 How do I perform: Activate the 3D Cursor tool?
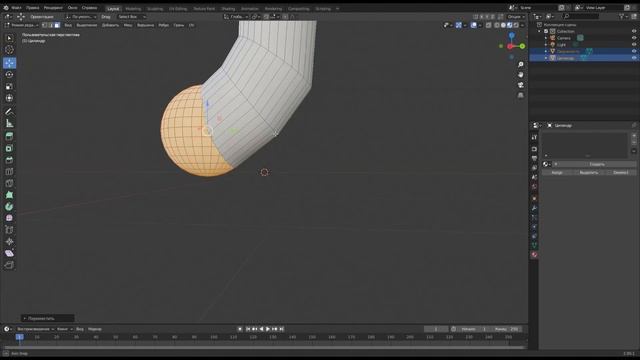(x=9, y=50)
